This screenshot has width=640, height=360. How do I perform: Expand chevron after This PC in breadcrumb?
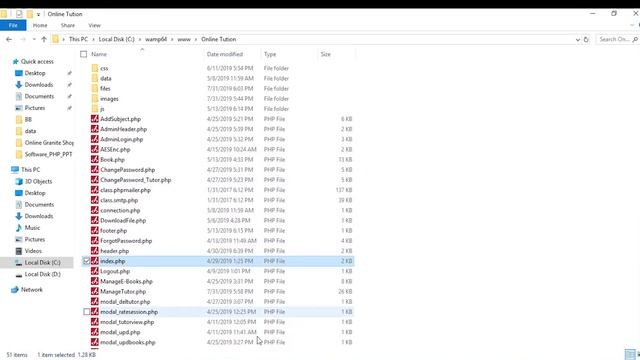click(93, 39)
